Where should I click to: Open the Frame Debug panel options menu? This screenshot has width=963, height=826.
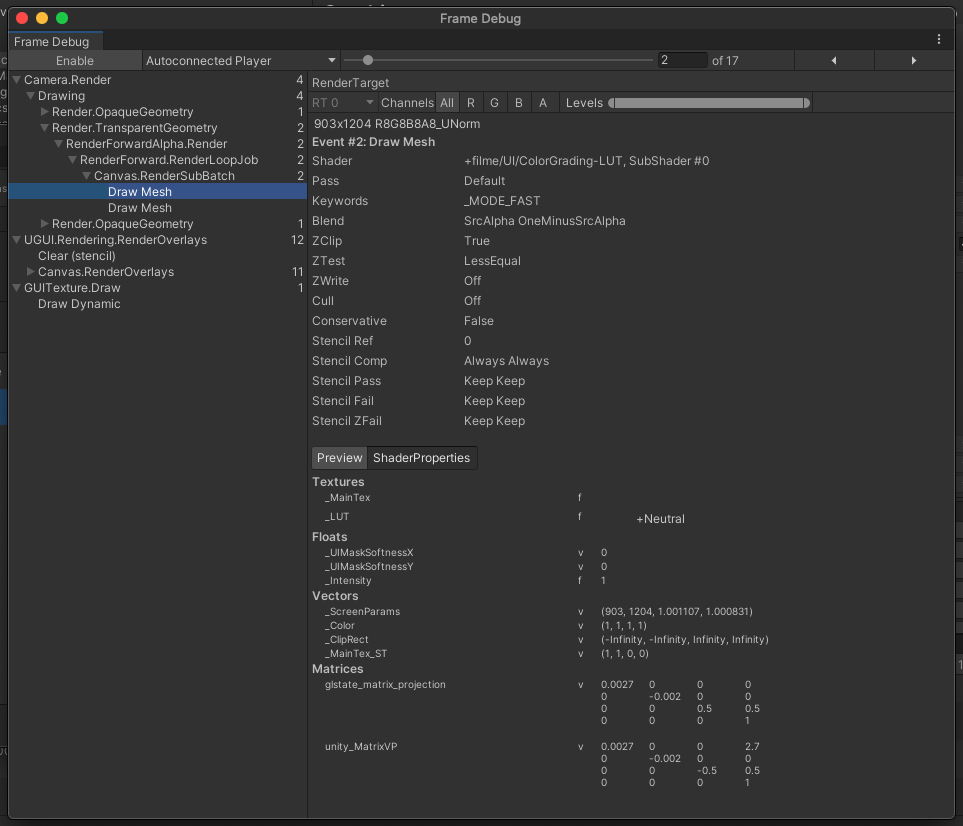click(939, 40)
